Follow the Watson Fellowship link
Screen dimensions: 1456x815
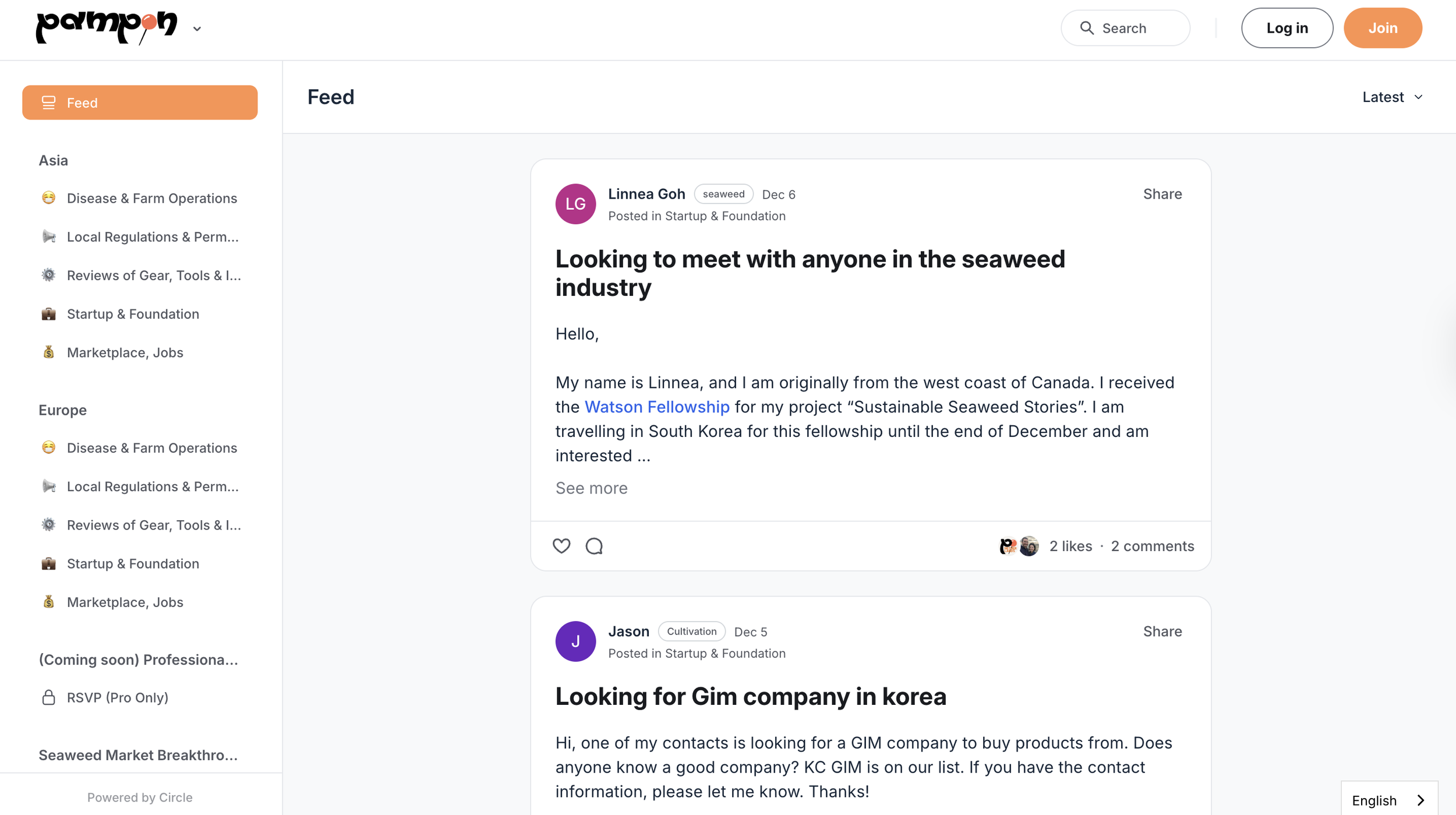point(656,407)
